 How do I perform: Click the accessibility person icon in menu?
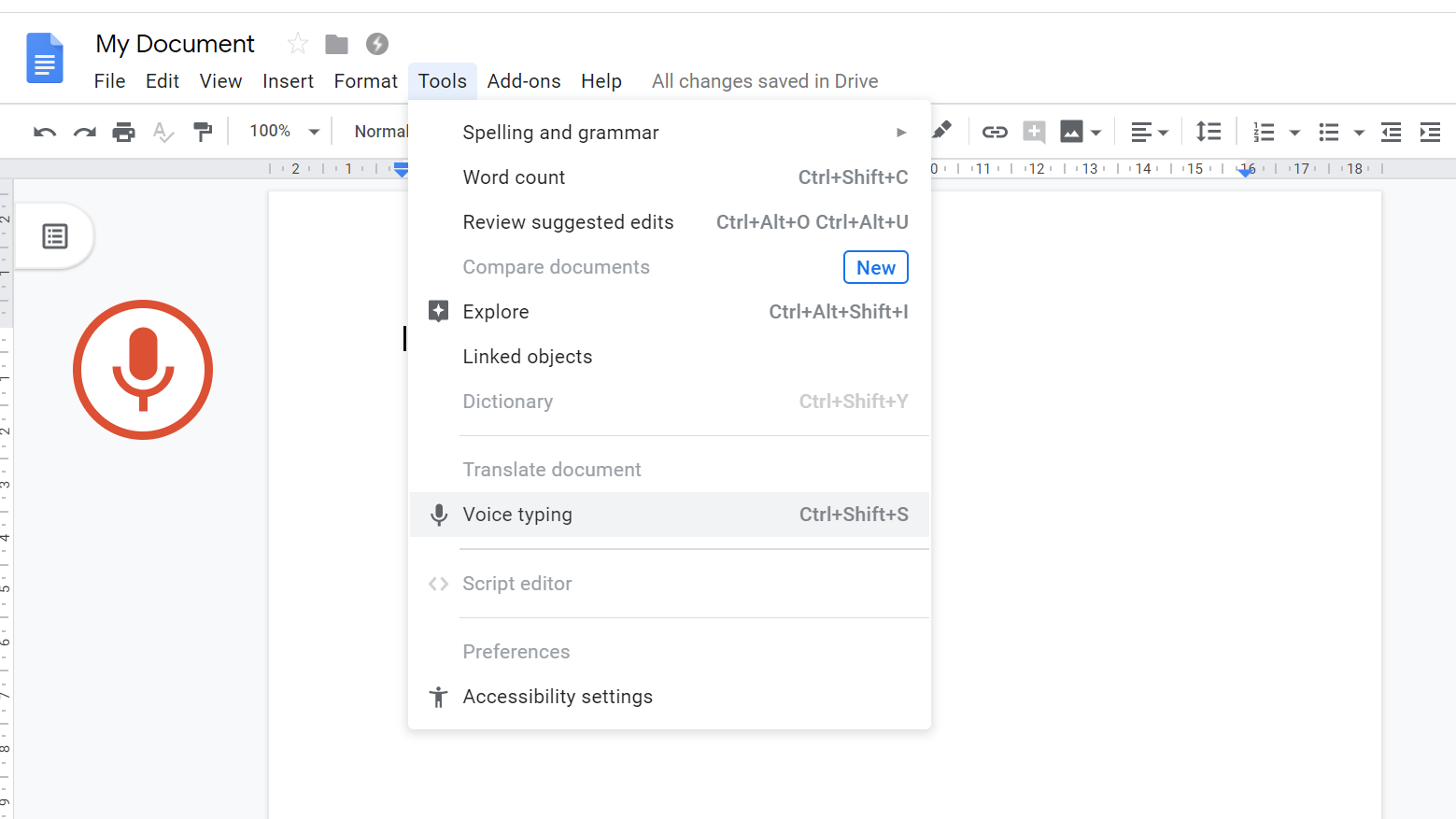[x=438, y=697]
